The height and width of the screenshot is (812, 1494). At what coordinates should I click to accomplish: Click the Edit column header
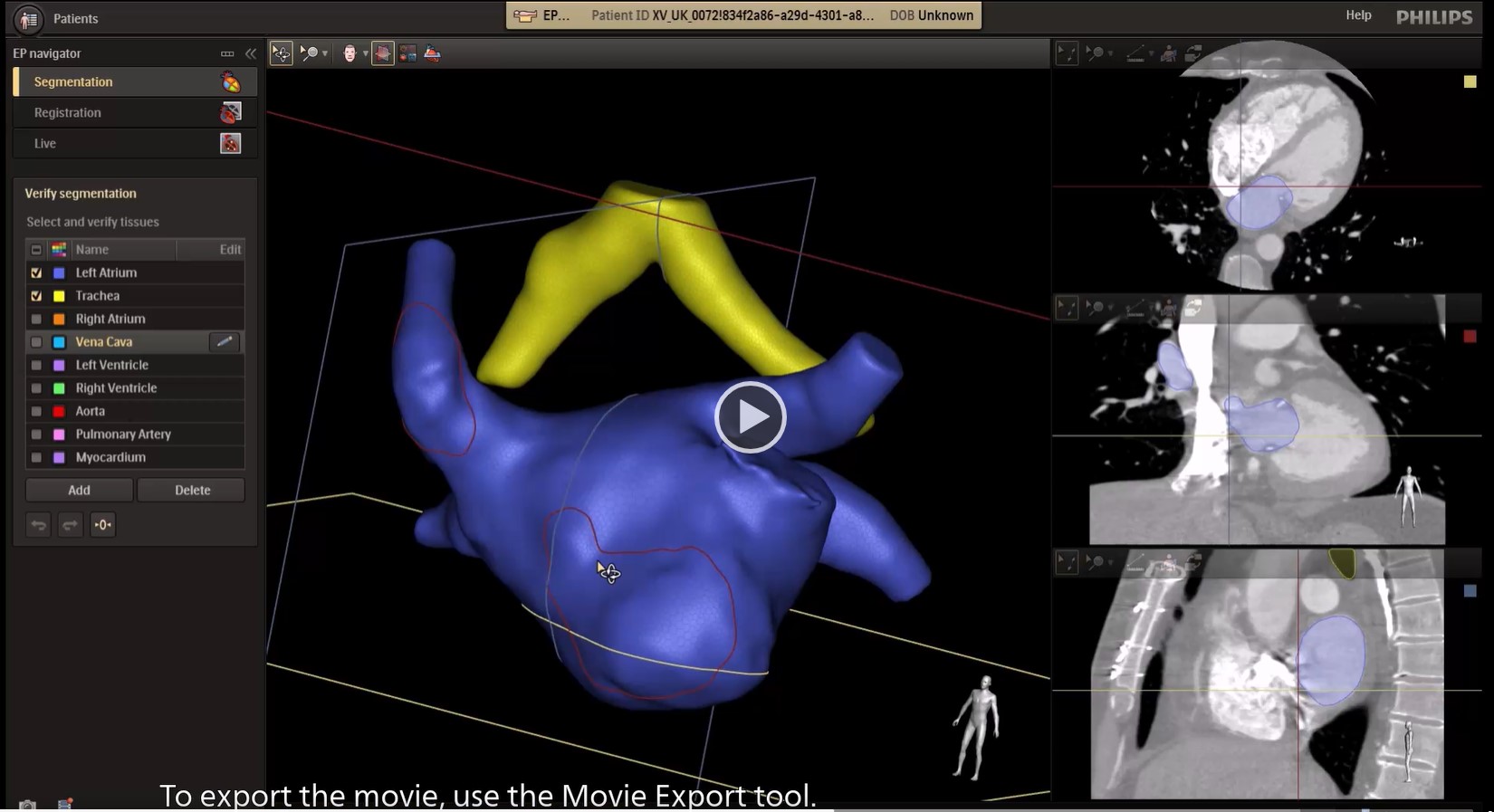(230, 249)
